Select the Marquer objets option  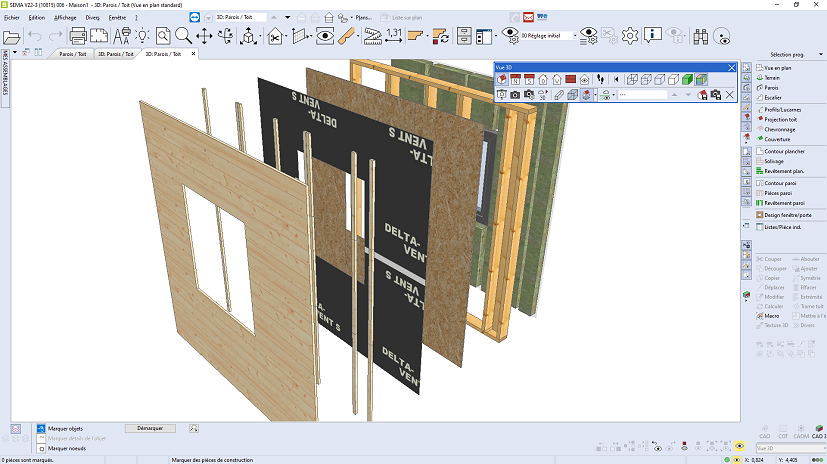(64, 428)
